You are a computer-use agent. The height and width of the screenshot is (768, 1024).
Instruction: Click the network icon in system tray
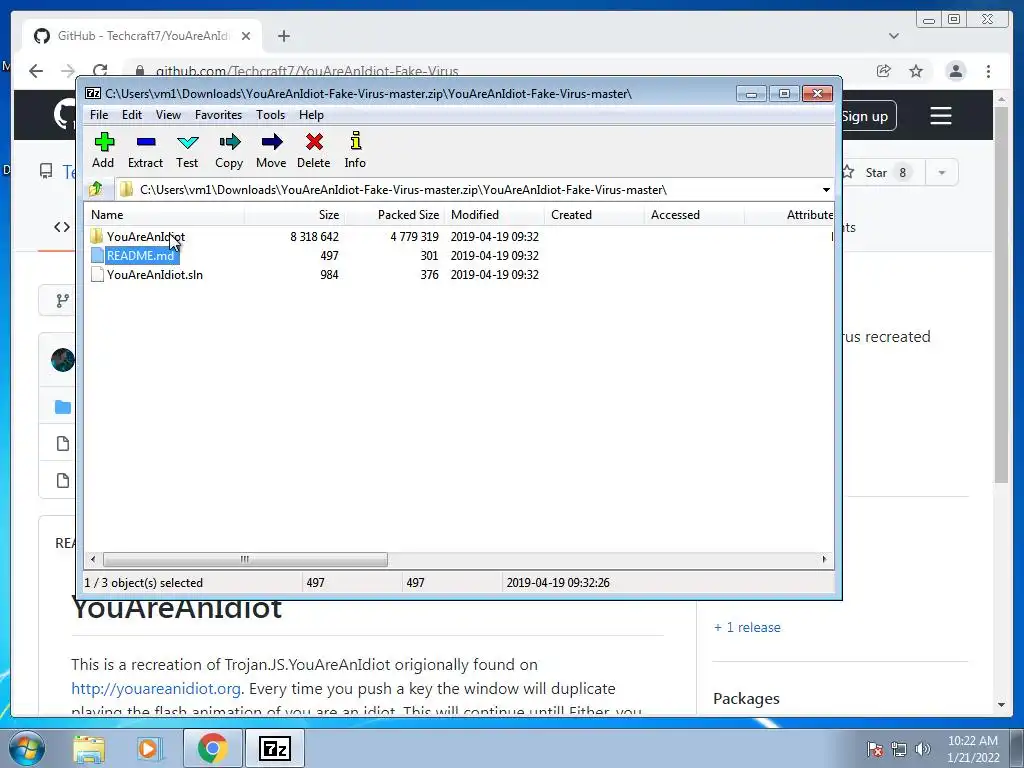pyautogui.click(x=899, y=748)
